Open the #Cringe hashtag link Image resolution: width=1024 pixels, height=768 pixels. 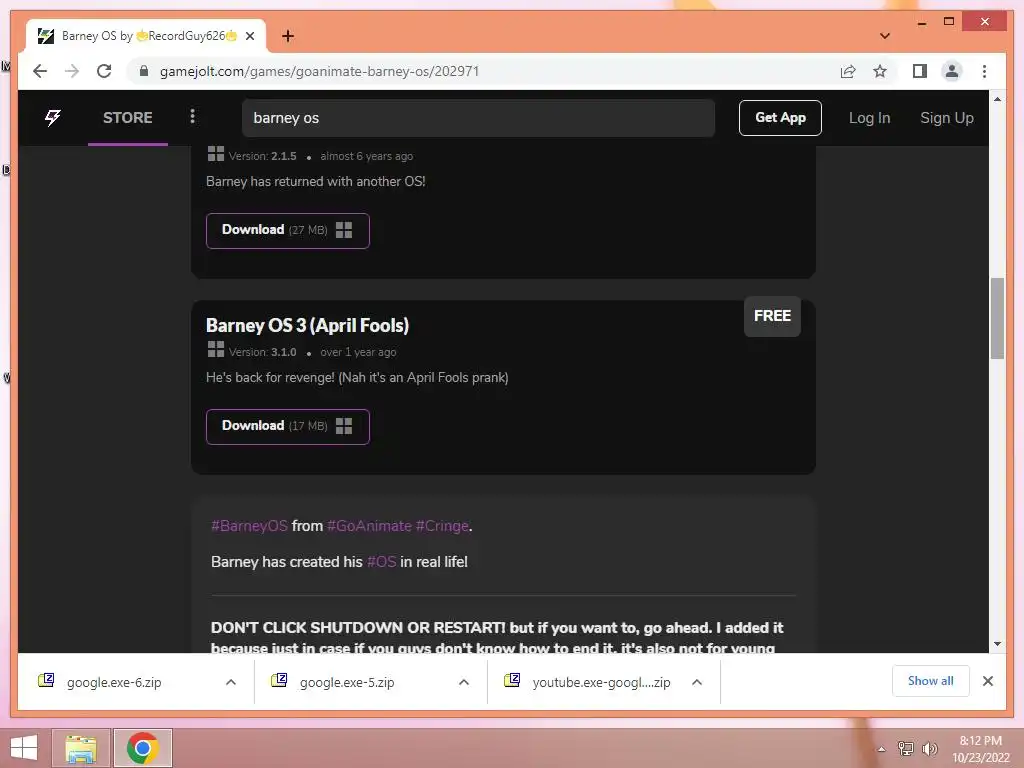442,526
